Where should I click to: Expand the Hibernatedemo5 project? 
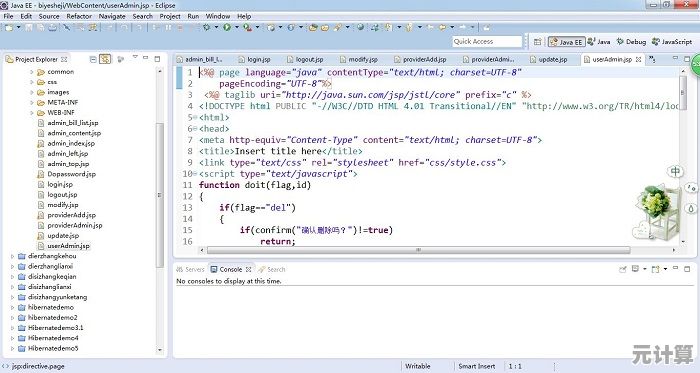click(12, 348)
